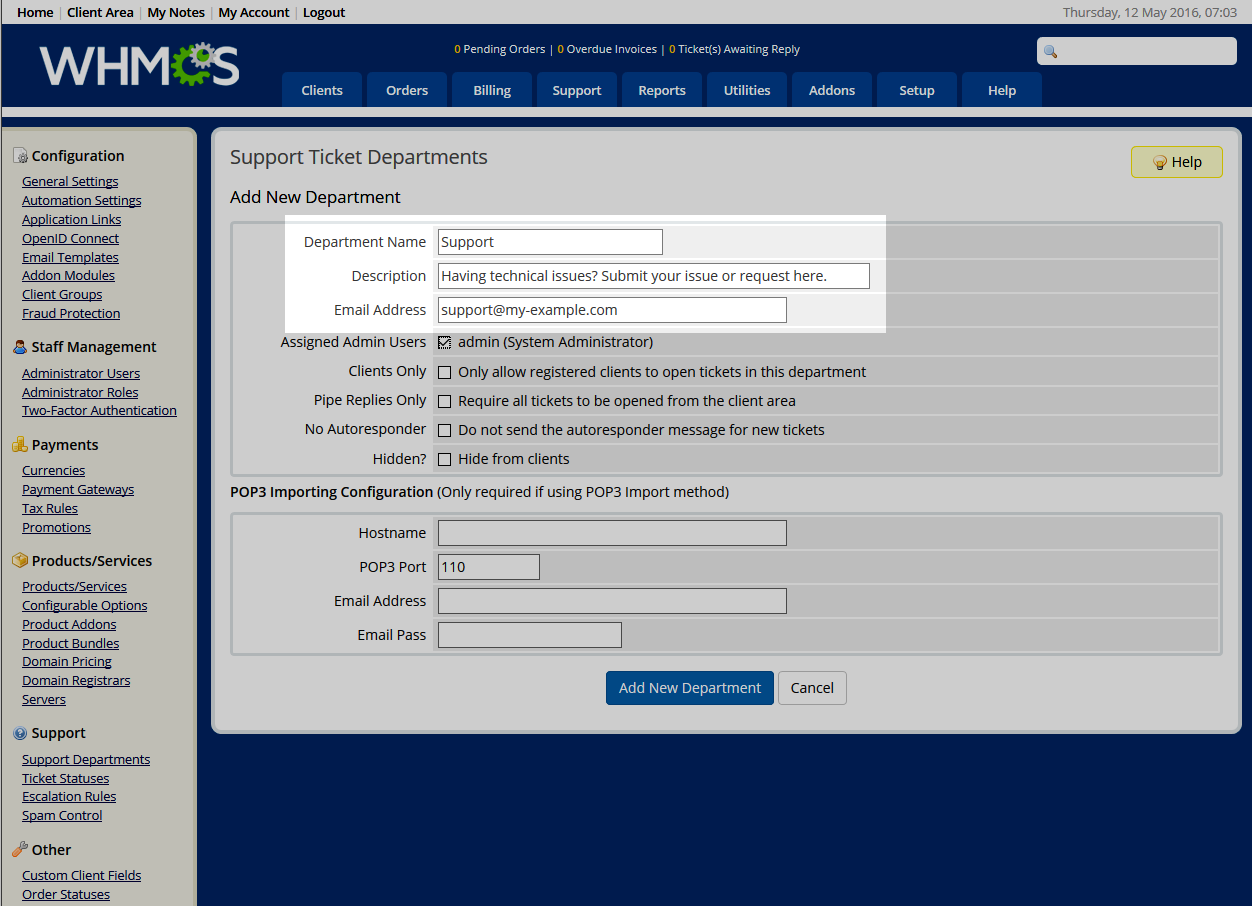Open the Setup menu tab

tap(917, 90)
